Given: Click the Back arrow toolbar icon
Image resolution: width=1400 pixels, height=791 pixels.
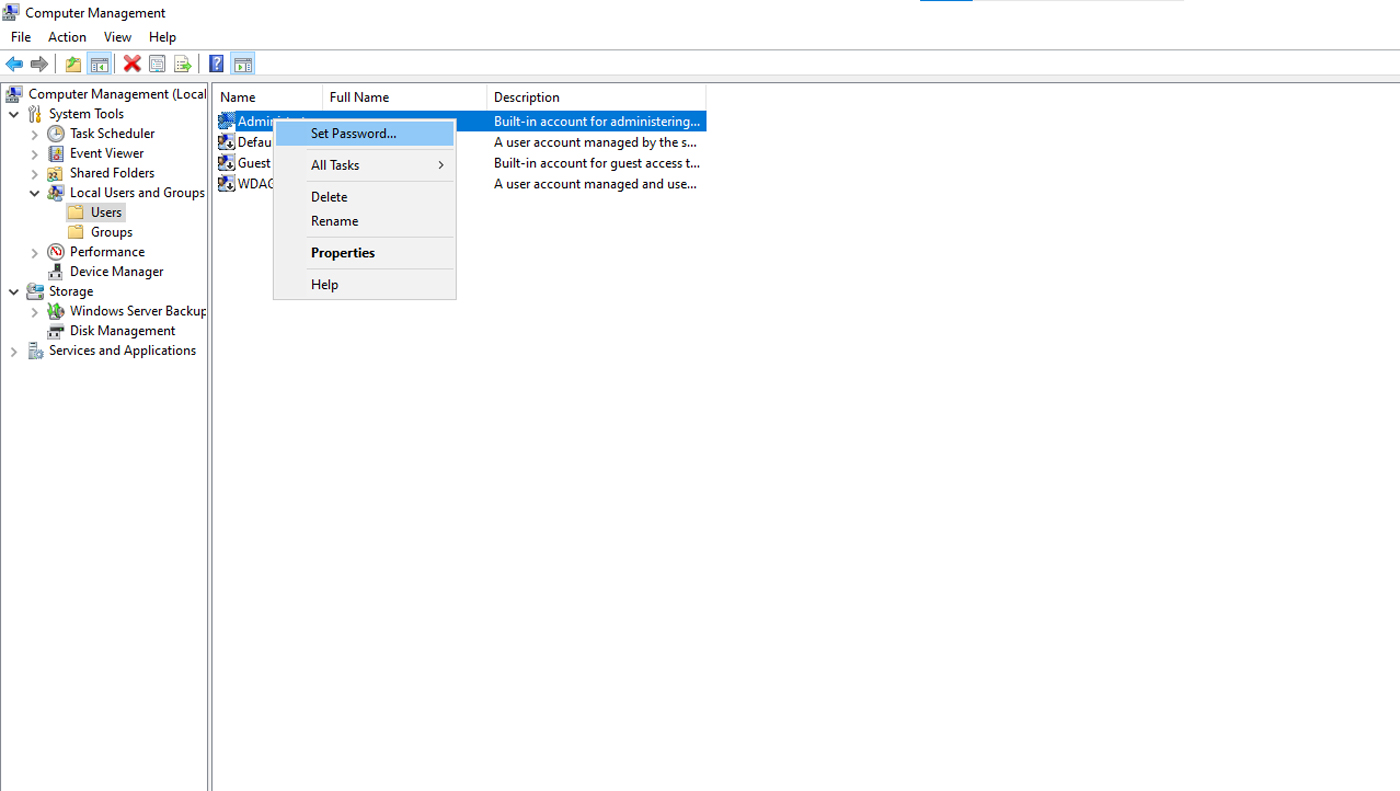Looking at the screenshot, I should click(x=14, y=64).
